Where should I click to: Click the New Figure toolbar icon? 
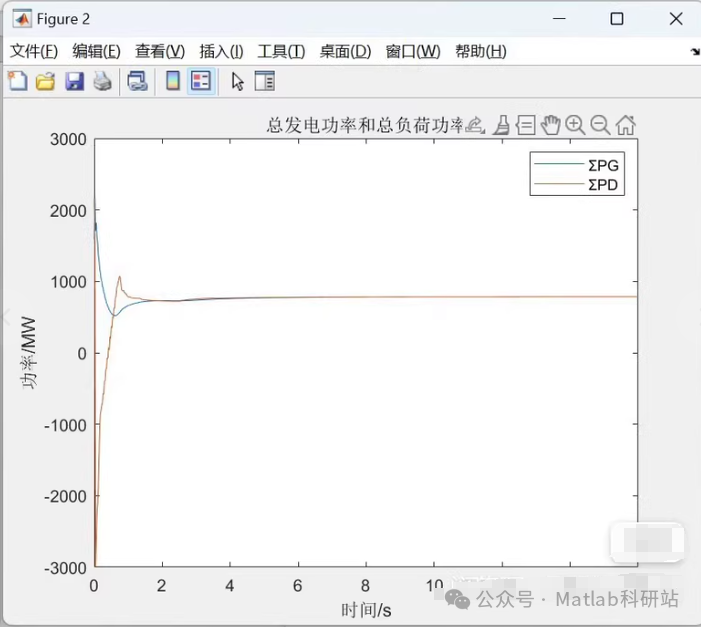(18, 81)
